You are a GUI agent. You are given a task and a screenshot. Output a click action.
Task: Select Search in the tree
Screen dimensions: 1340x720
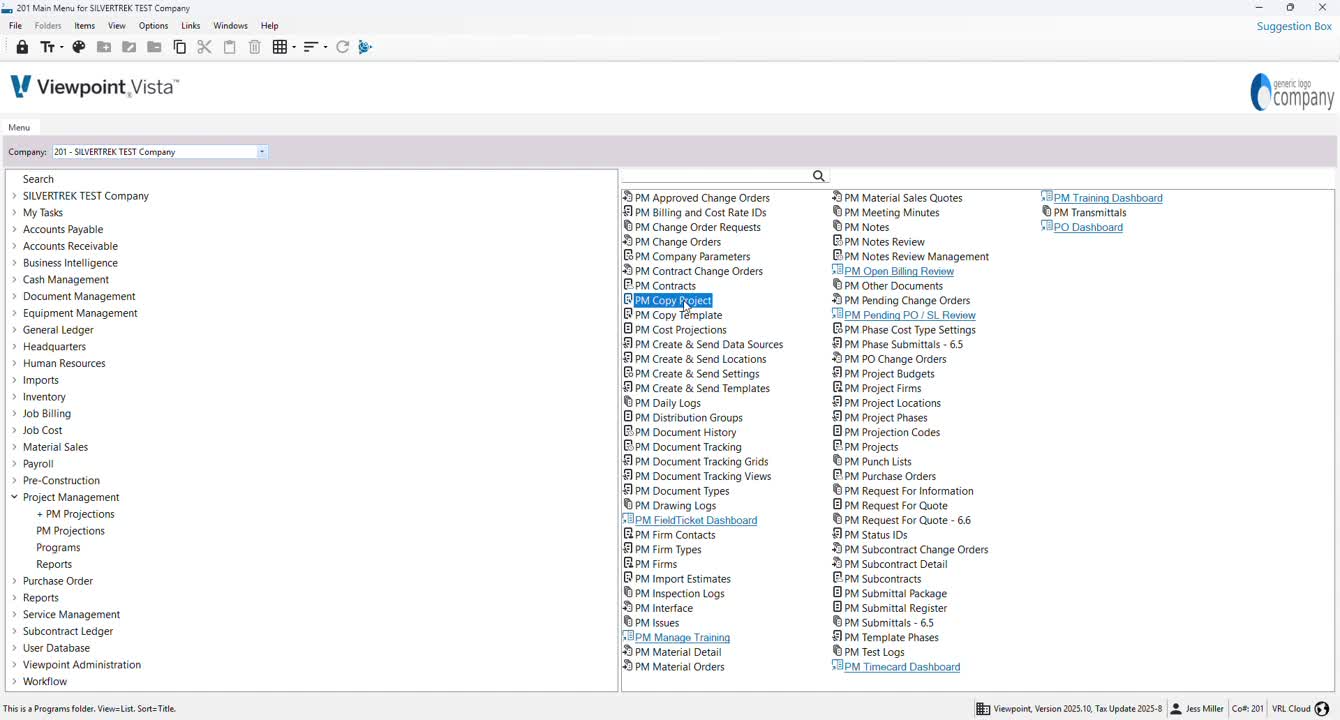(x=38, y=179)
